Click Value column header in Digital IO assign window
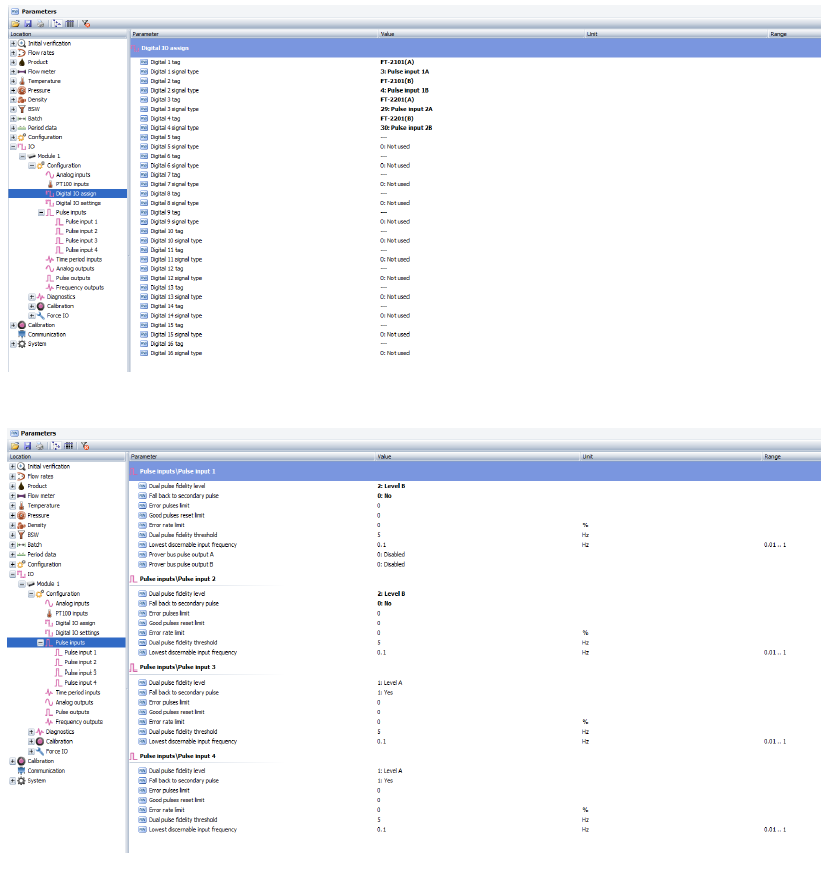This screenshot has width=829, height=876. coord(482,34)
